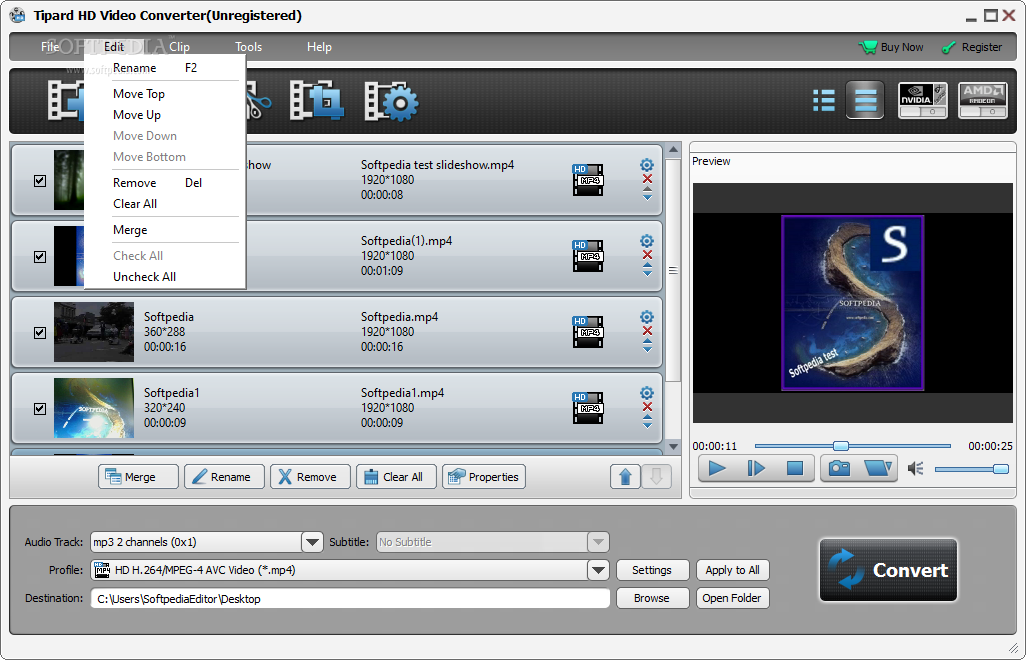Open the Tools menu

tap(249, 47)
